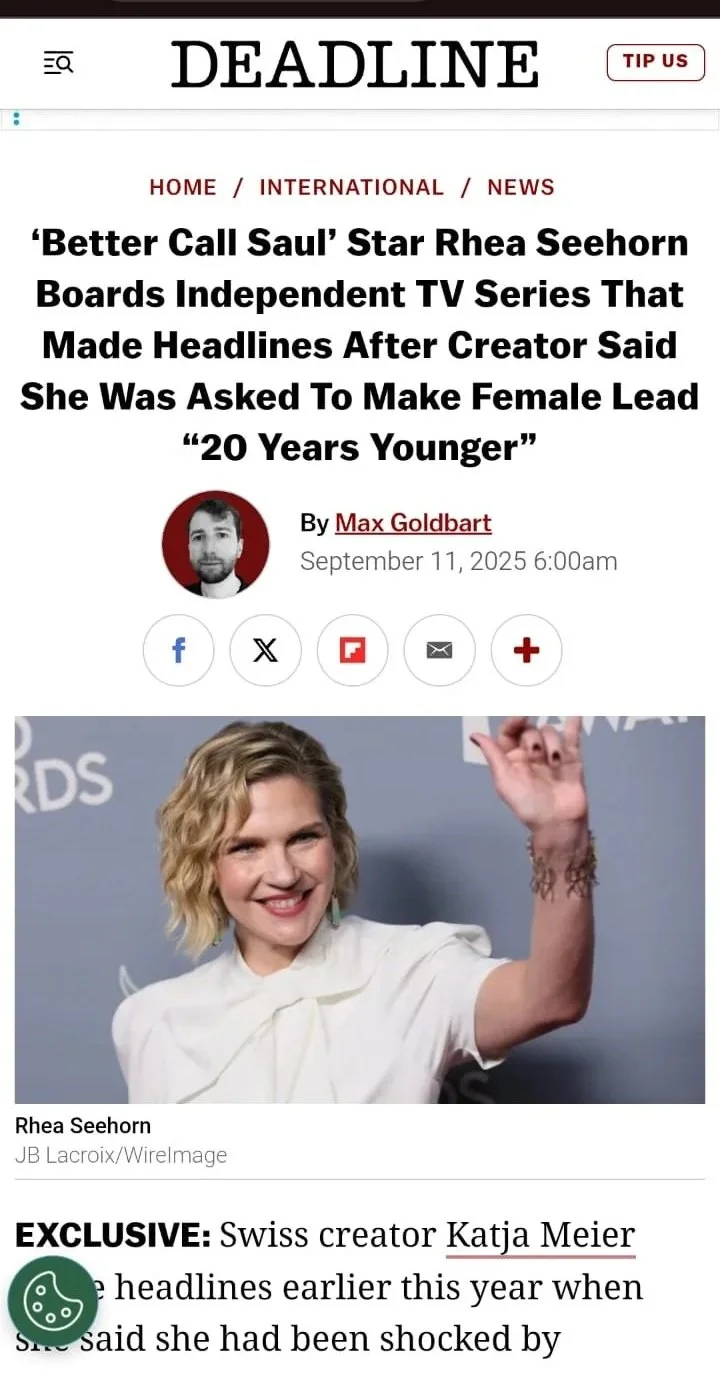720x1388 pixels.
Task: Open the menu and search icon
Action: click(x=58, y=63)
